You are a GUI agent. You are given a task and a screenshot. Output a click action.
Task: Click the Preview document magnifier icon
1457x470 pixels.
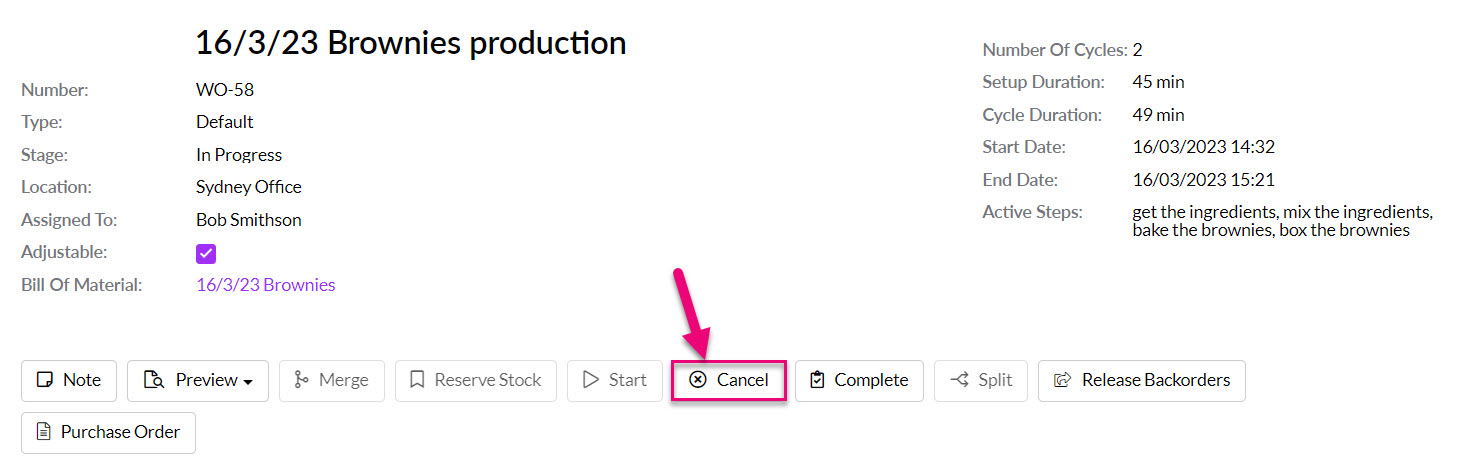154,380
